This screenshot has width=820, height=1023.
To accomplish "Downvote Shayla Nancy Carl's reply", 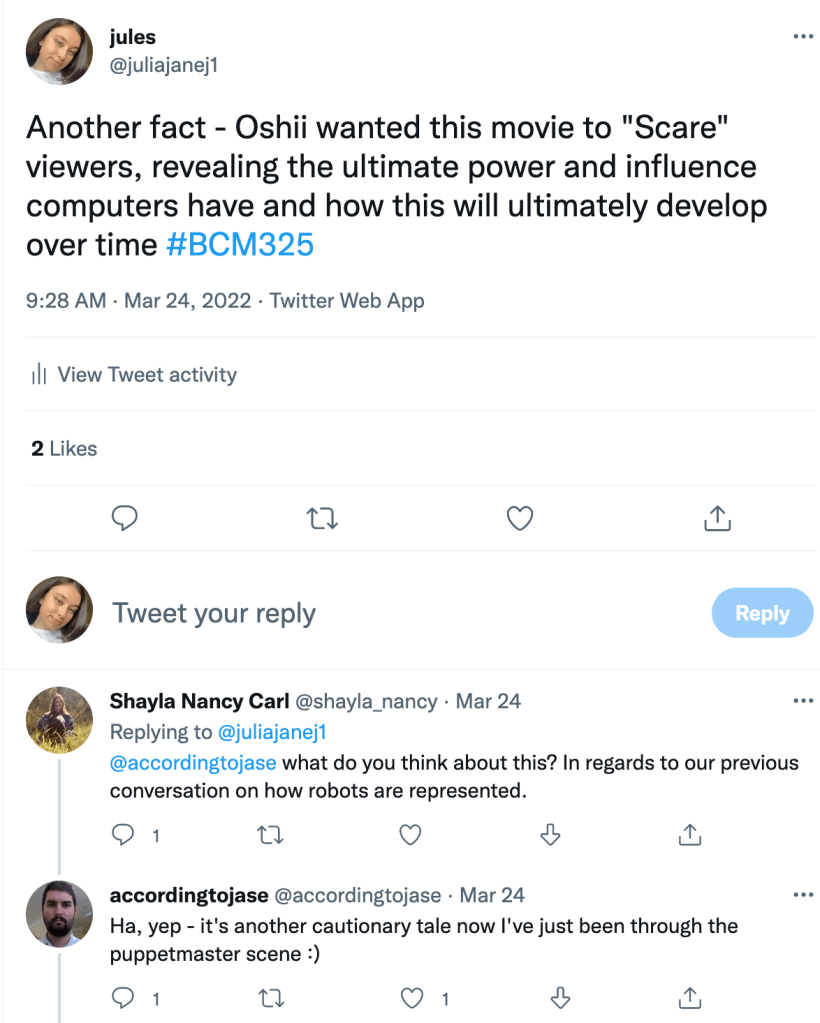I will coord(550,834).
